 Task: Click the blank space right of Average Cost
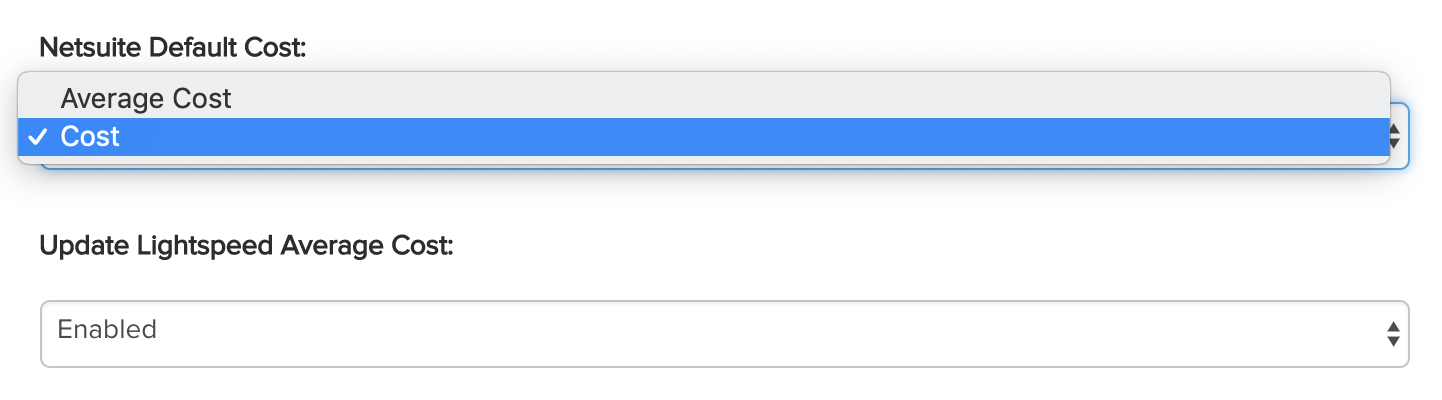pyautogui.click(x=800, y=99)
